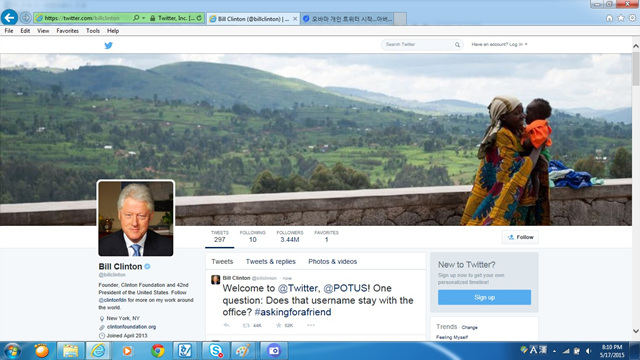The width and height of the screenshot is (640, 360).
Task: Open the Paint palette app in taskbar
Action: pos(244,351)
